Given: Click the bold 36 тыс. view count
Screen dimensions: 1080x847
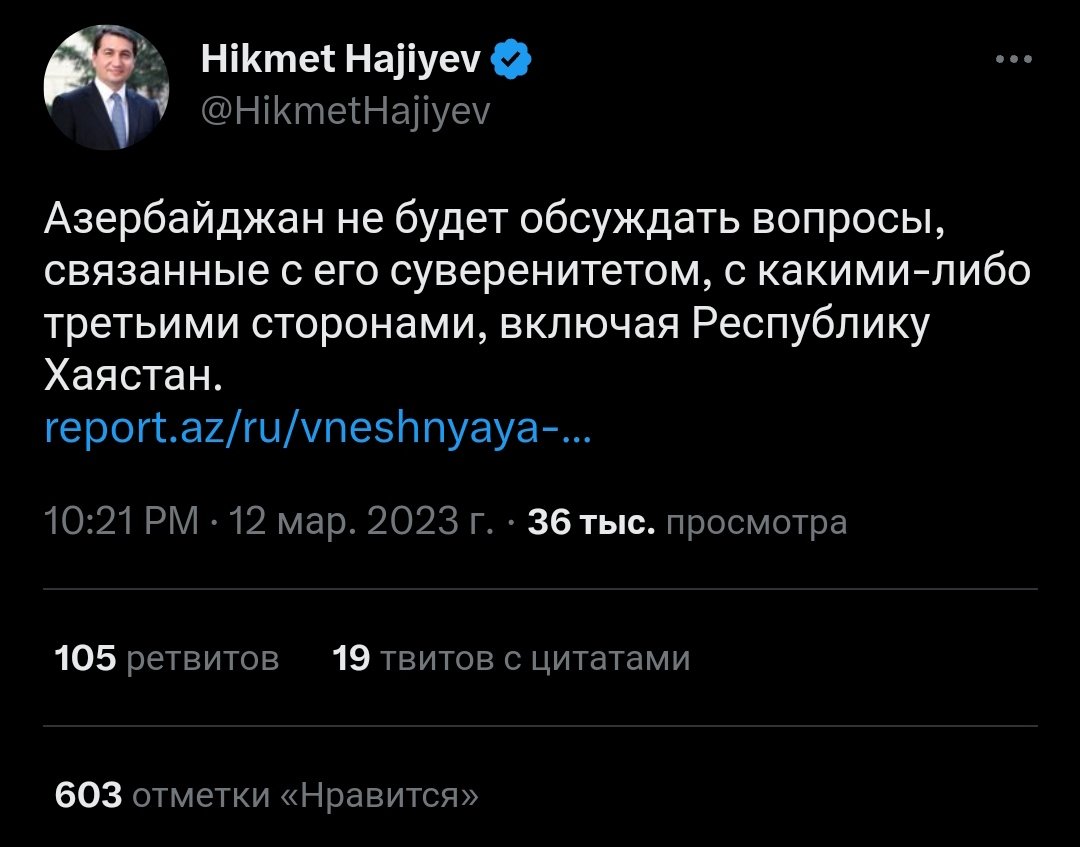Looking at the screenshot, I should pos(591,522).
